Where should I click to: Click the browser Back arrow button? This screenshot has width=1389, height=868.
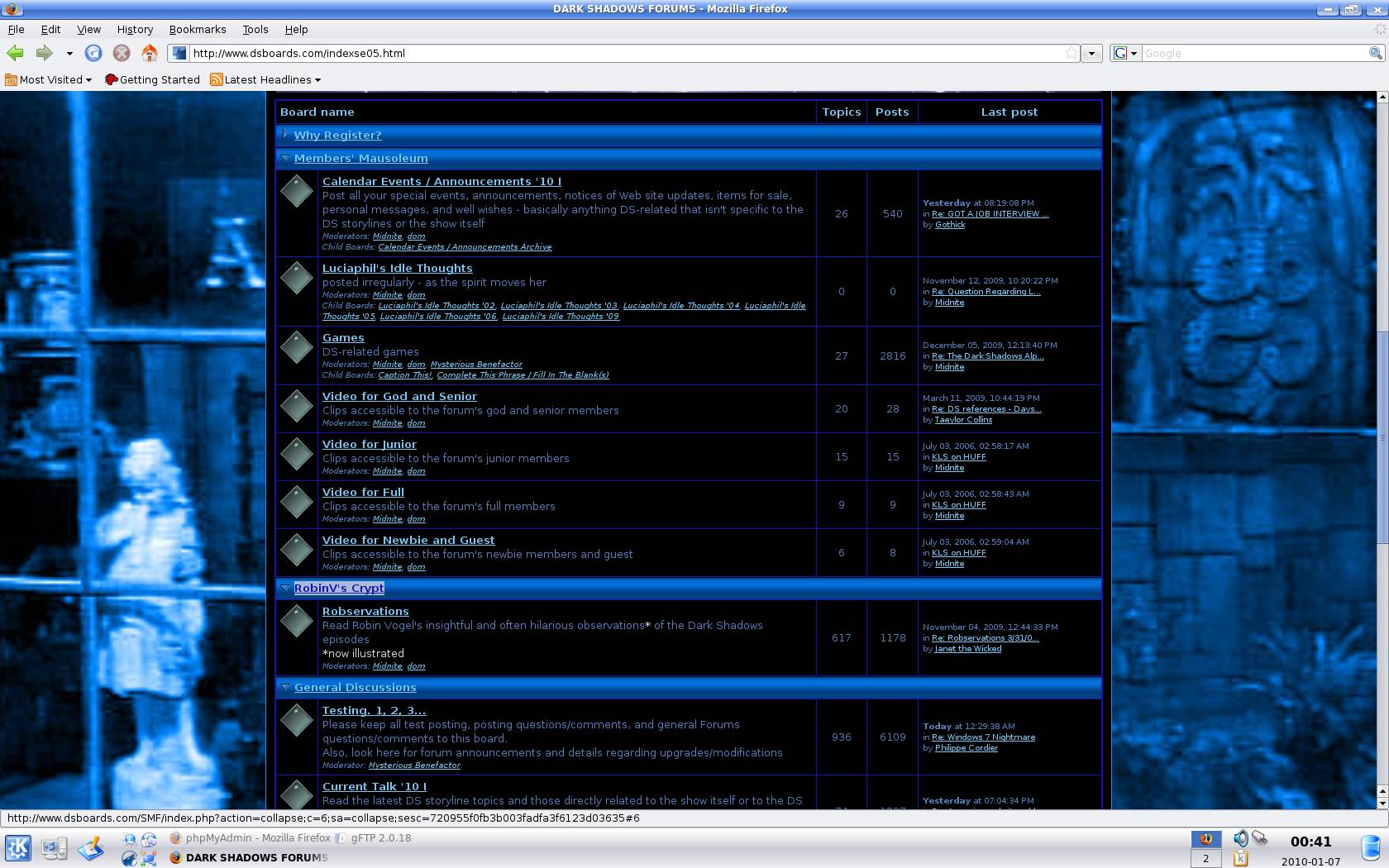point(15,53)
